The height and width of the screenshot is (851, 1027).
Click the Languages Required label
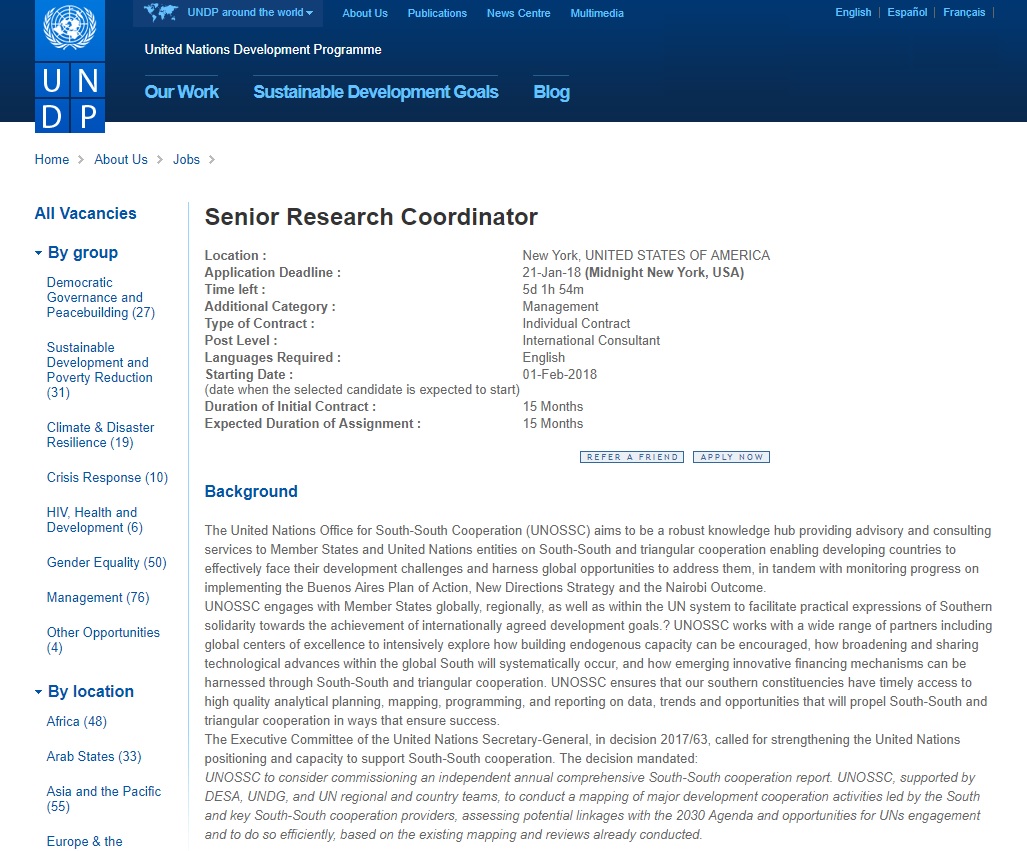[272, 358]
